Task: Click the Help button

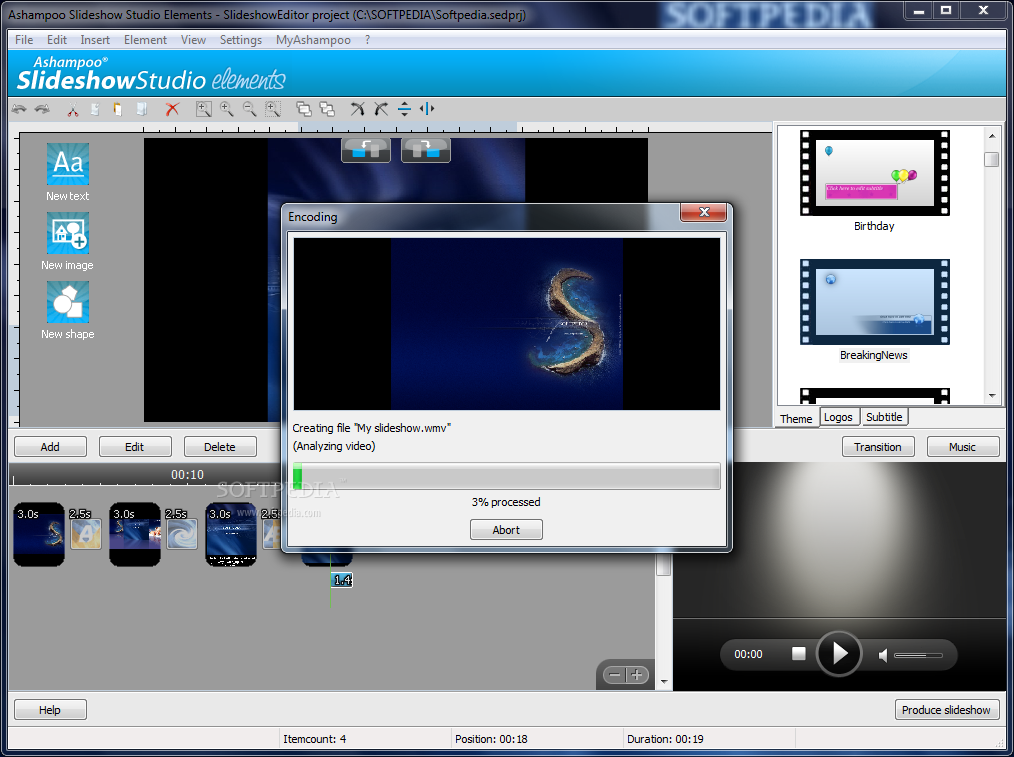Action: pos(50,710)
